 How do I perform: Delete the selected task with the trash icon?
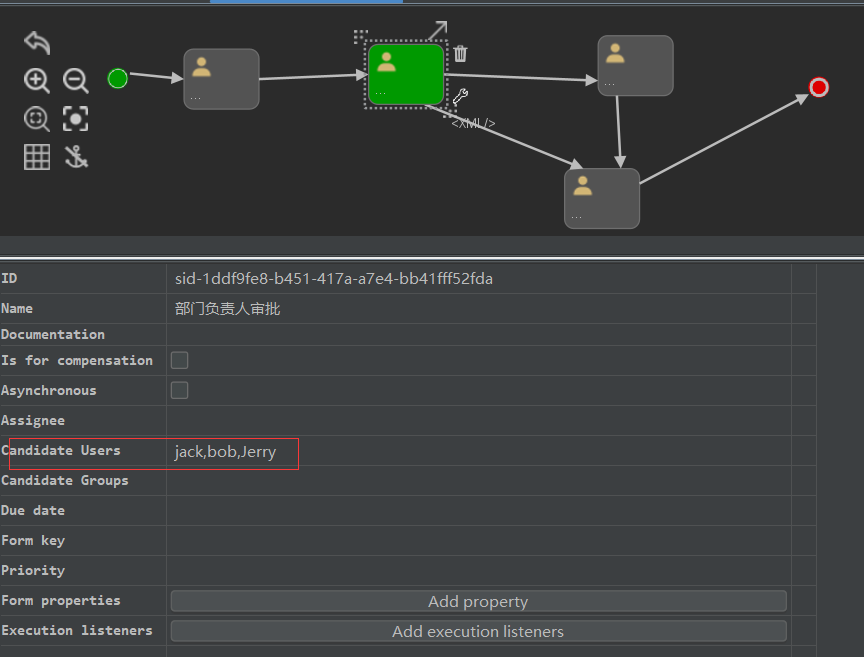(460, 54)
